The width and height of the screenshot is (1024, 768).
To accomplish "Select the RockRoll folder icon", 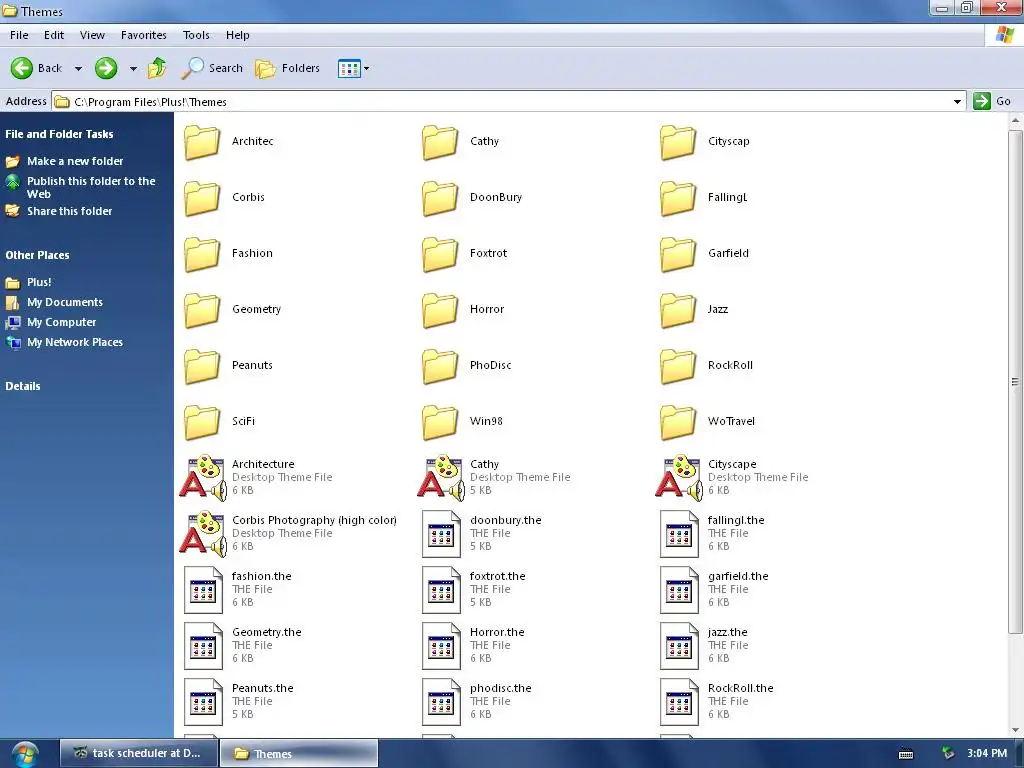I will tap(678, 366).
